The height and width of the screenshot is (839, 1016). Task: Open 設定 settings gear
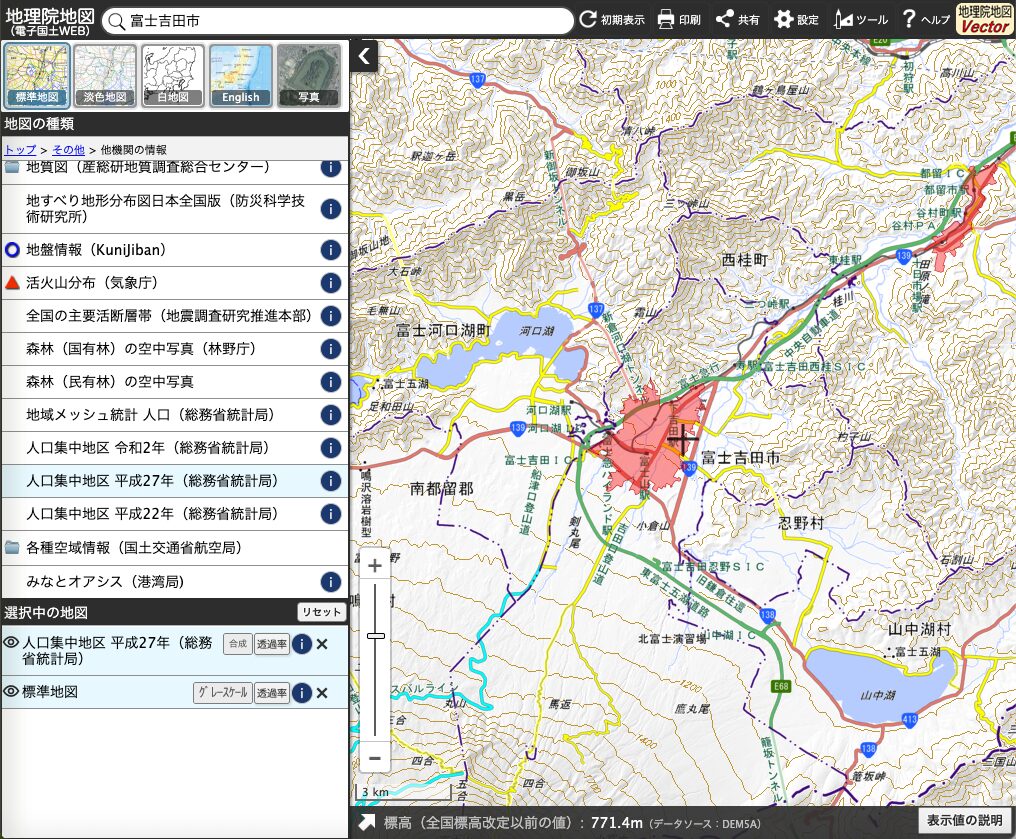(x=796, y=19)
